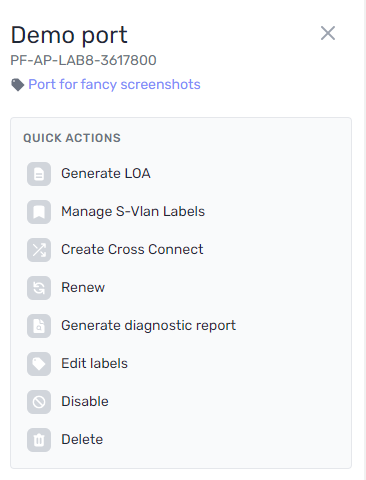Open the Edit labels action
The image size is (366, 480).
pos(94,363)
